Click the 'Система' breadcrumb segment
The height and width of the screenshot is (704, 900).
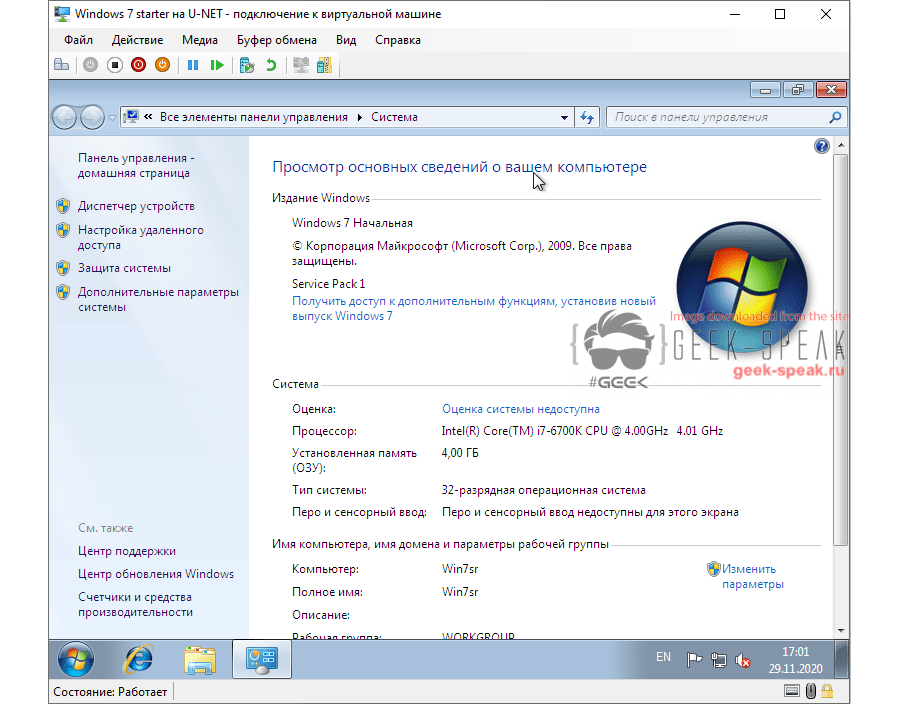coord(394,117)
